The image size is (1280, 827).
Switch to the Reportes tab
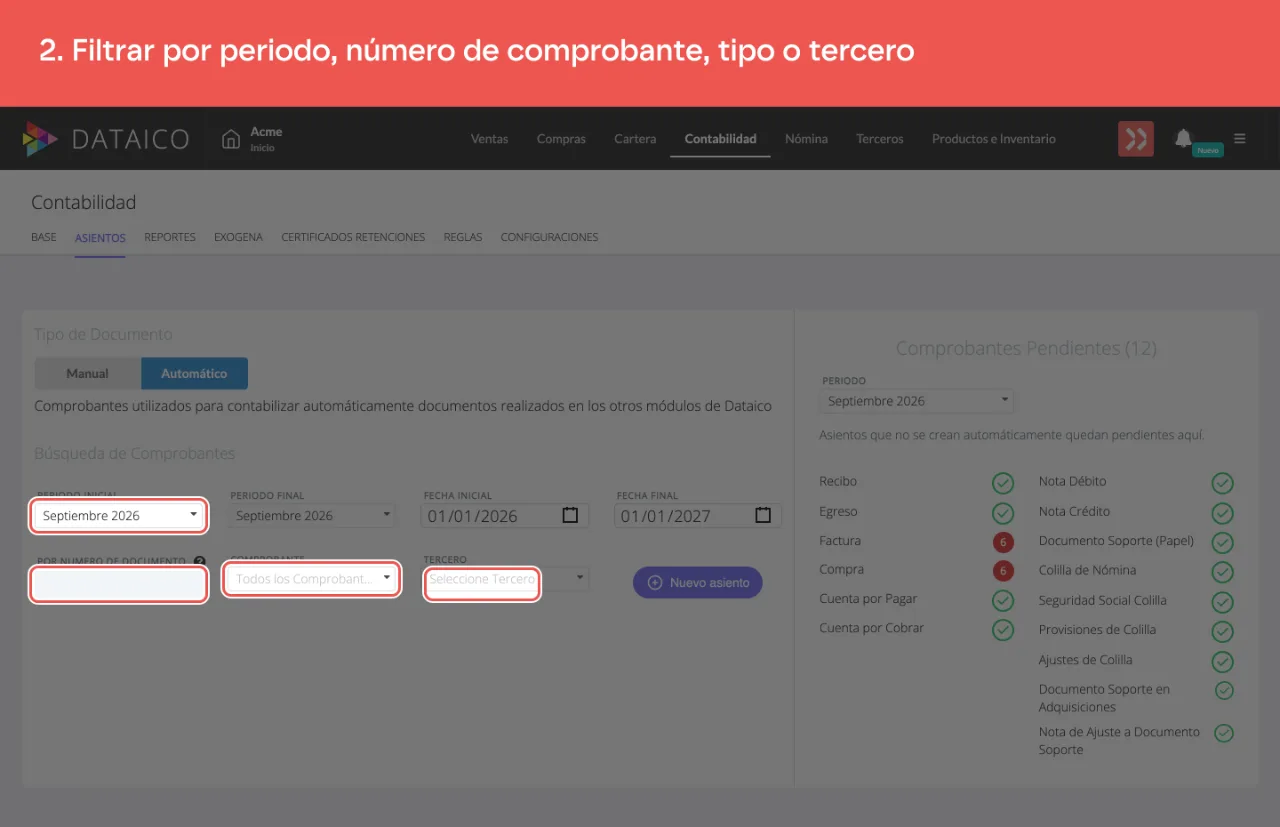coord(170,237)
